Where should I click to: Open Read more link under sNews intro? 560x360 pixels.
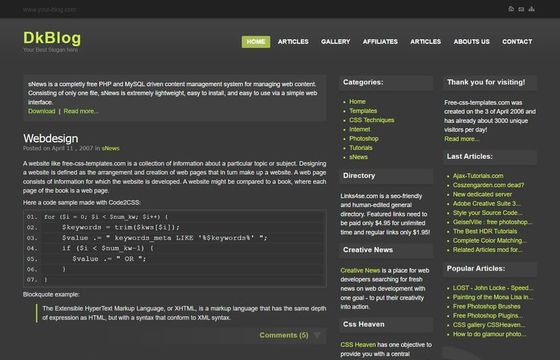[x=81, y=111]
